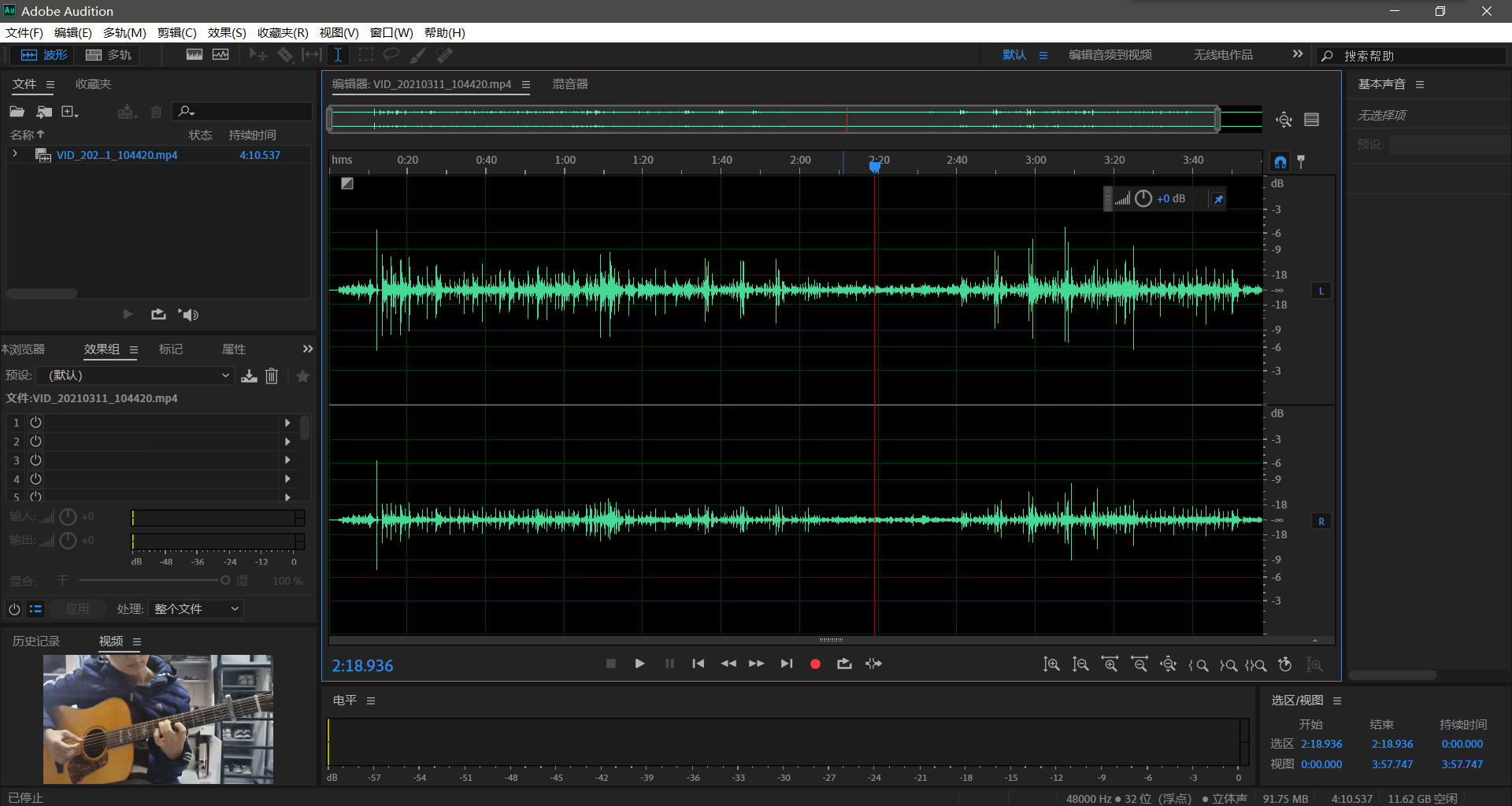
Task: Select the 编辑音频到视频 workspace
Action: coord(1110,55)
